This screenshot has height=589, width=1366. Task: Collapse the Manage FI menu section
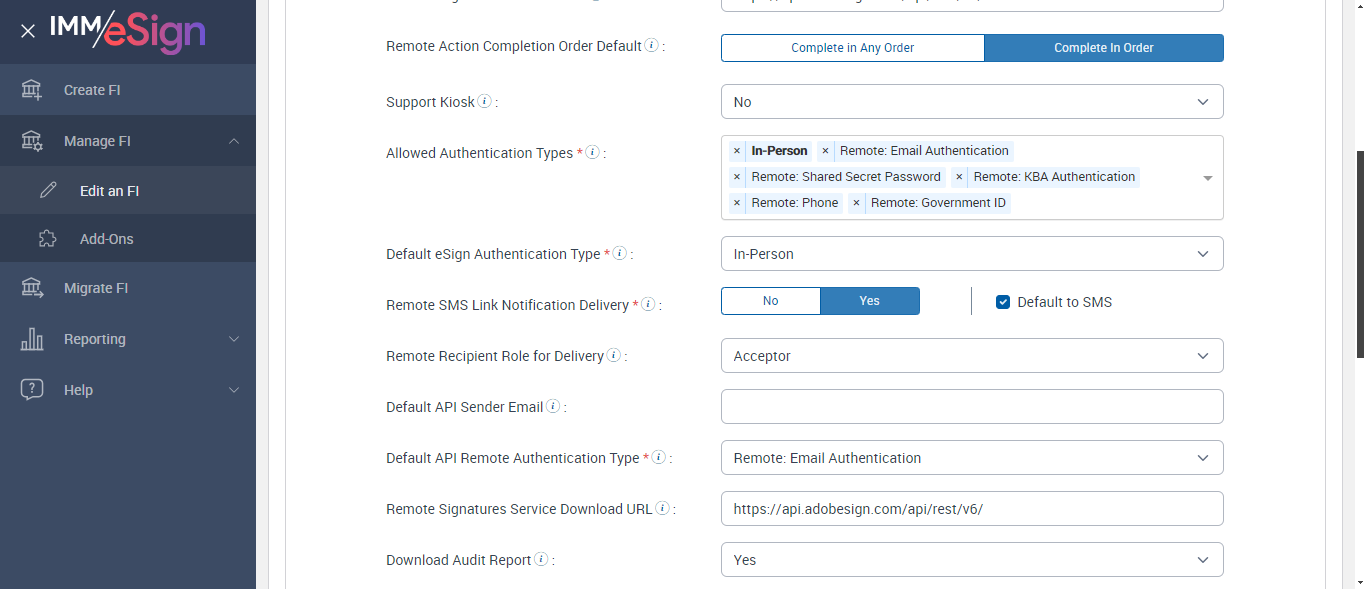[234, 141]
